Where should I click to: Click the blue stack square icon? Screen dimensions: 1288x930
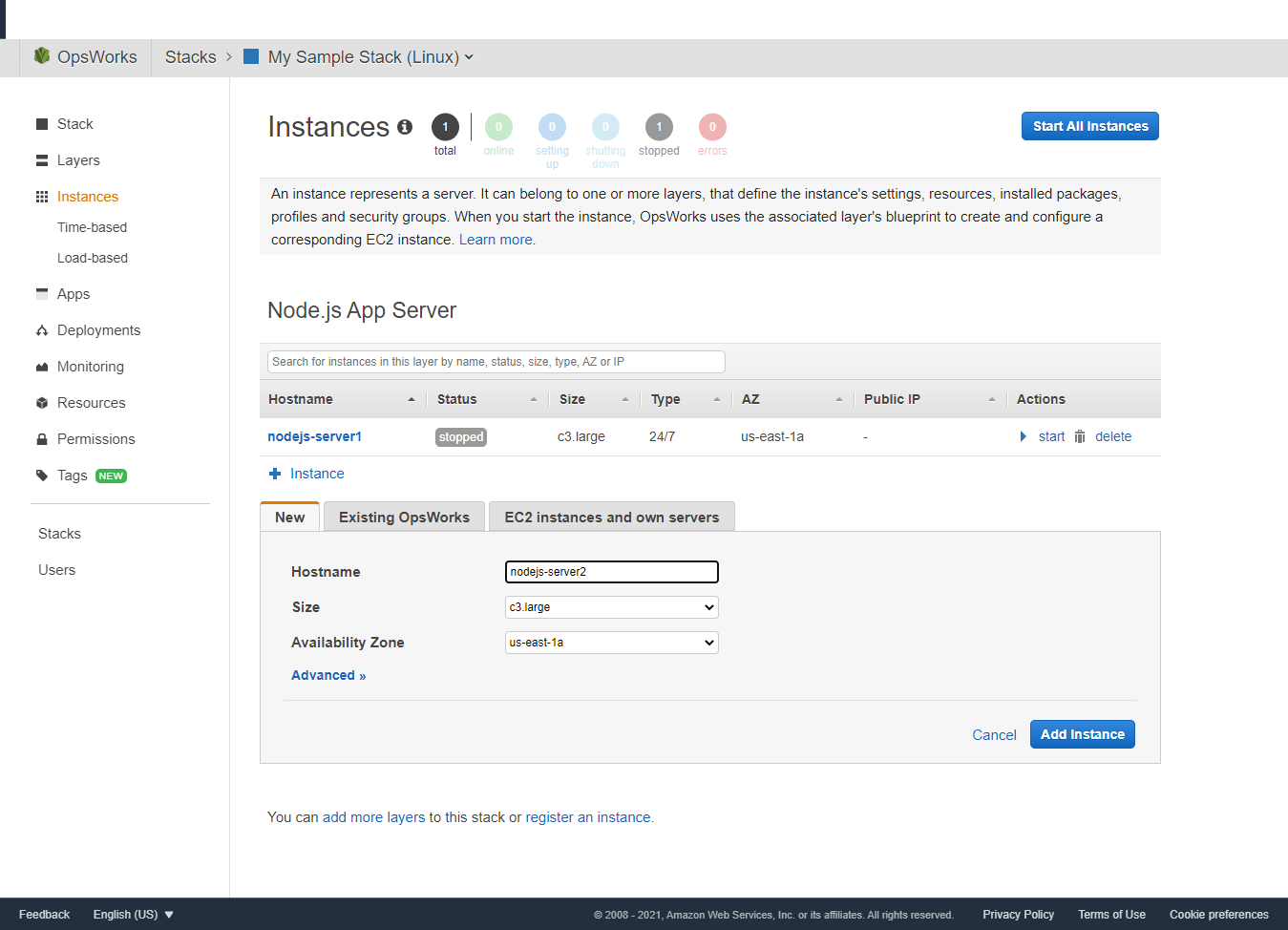click(x=251, y=56)
